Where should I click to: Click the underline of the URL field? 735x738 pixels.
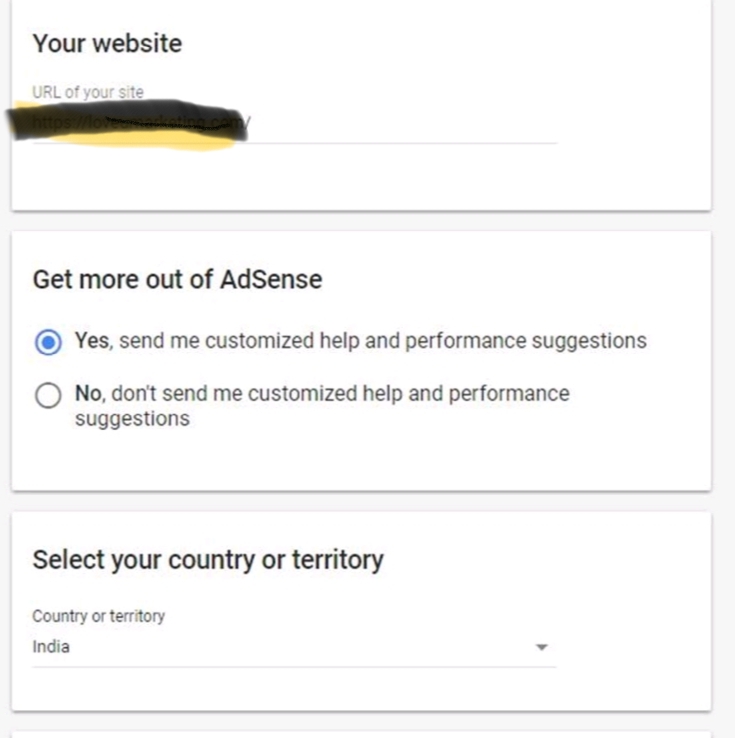(x=400, y=143)
